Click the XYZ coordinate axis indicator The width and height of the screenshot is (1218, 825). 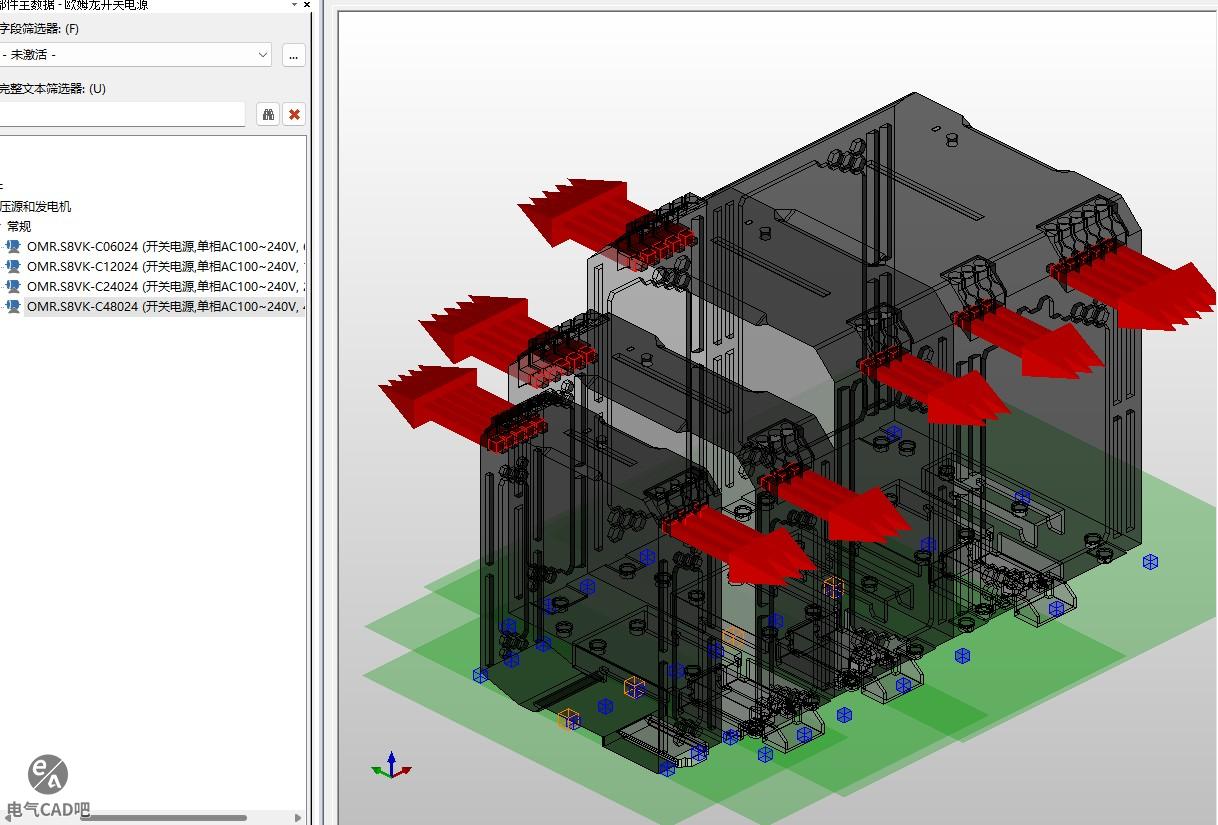pos(391,766)
